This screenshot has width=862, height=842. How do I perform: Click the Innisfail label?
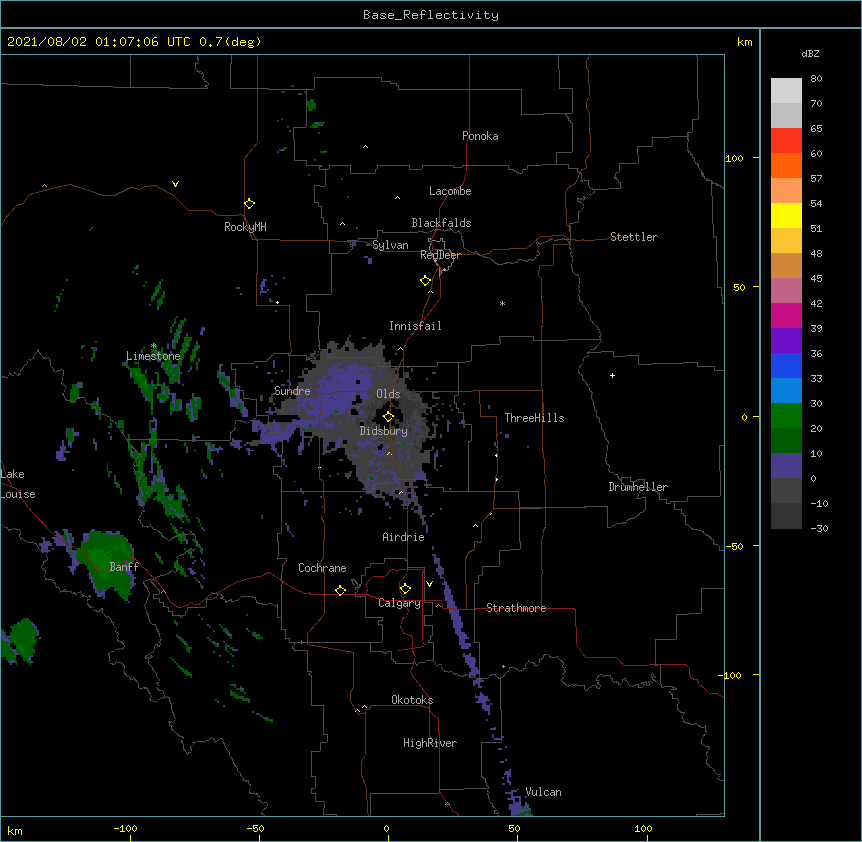pyautogui.click(x=415, y=326)
